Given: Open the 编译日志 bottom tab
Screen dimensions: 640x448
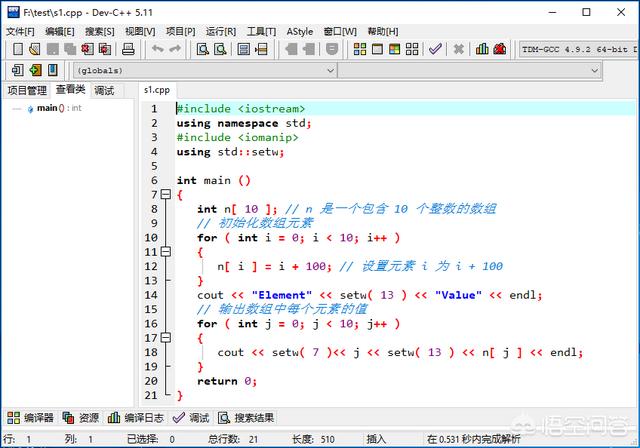Looking at the screenshot, I should 136,417.
